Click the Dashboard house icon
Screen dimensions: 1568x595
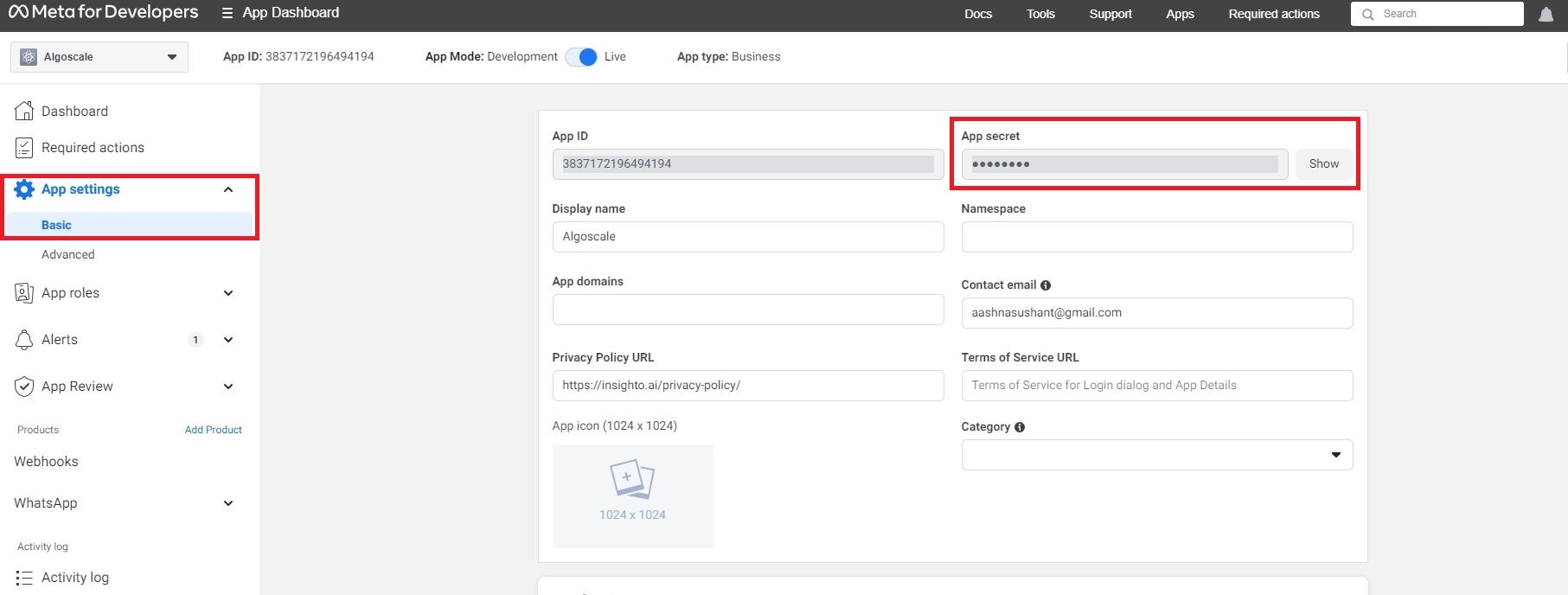(24, 111)
